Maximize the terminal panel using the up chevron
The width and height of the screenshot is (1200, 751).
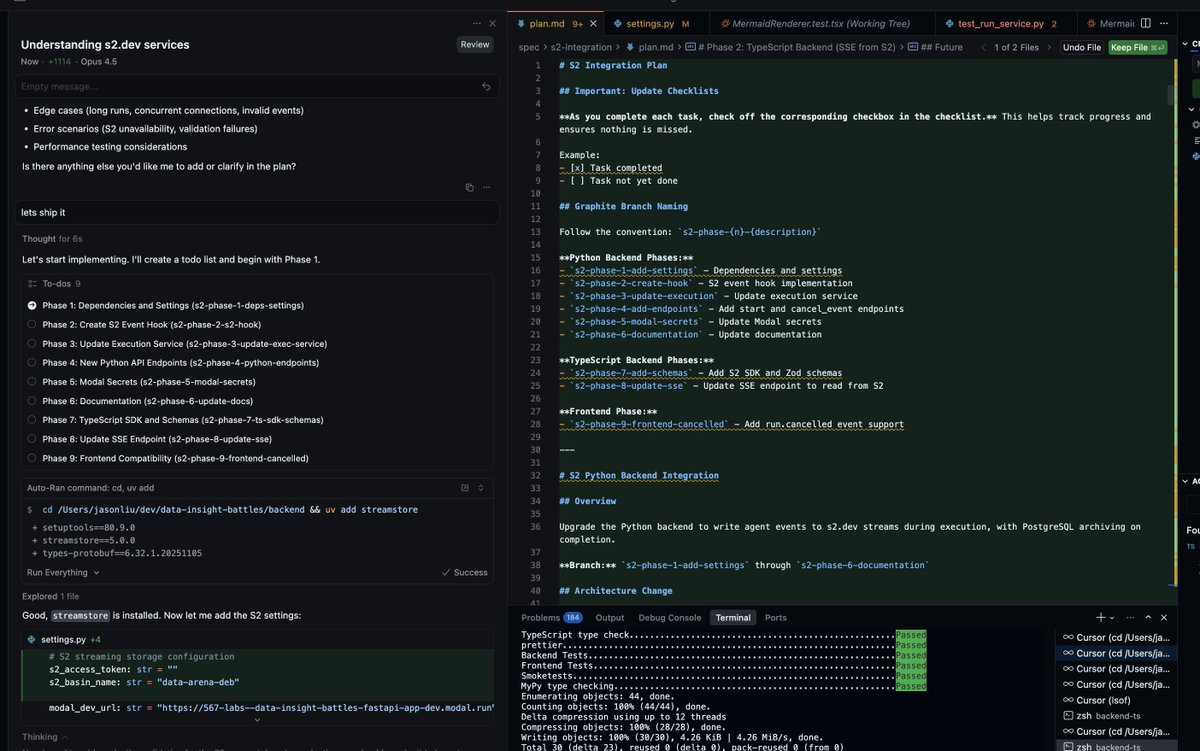[x=1148, y=618]
